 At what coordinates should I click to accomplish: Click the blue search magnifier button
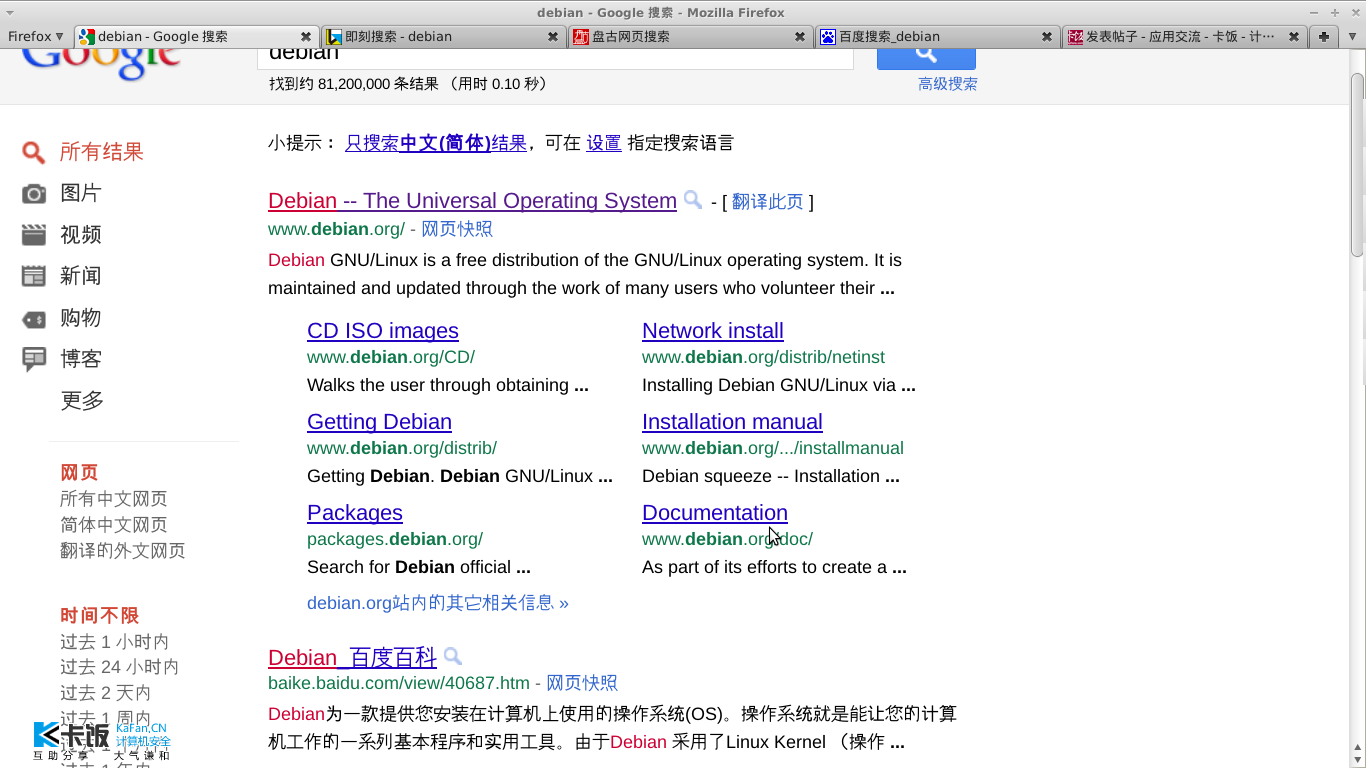pyautogui.click(x=926, y=57)
